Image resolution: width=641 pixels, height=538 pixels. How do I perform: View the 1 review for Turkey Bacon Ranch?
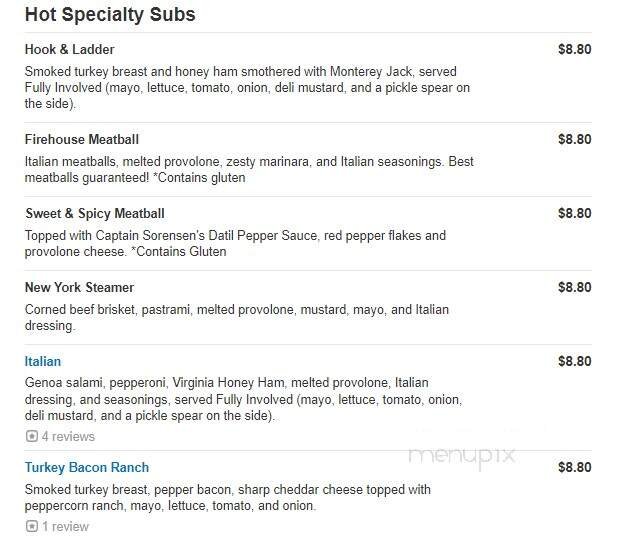point(65,526)
